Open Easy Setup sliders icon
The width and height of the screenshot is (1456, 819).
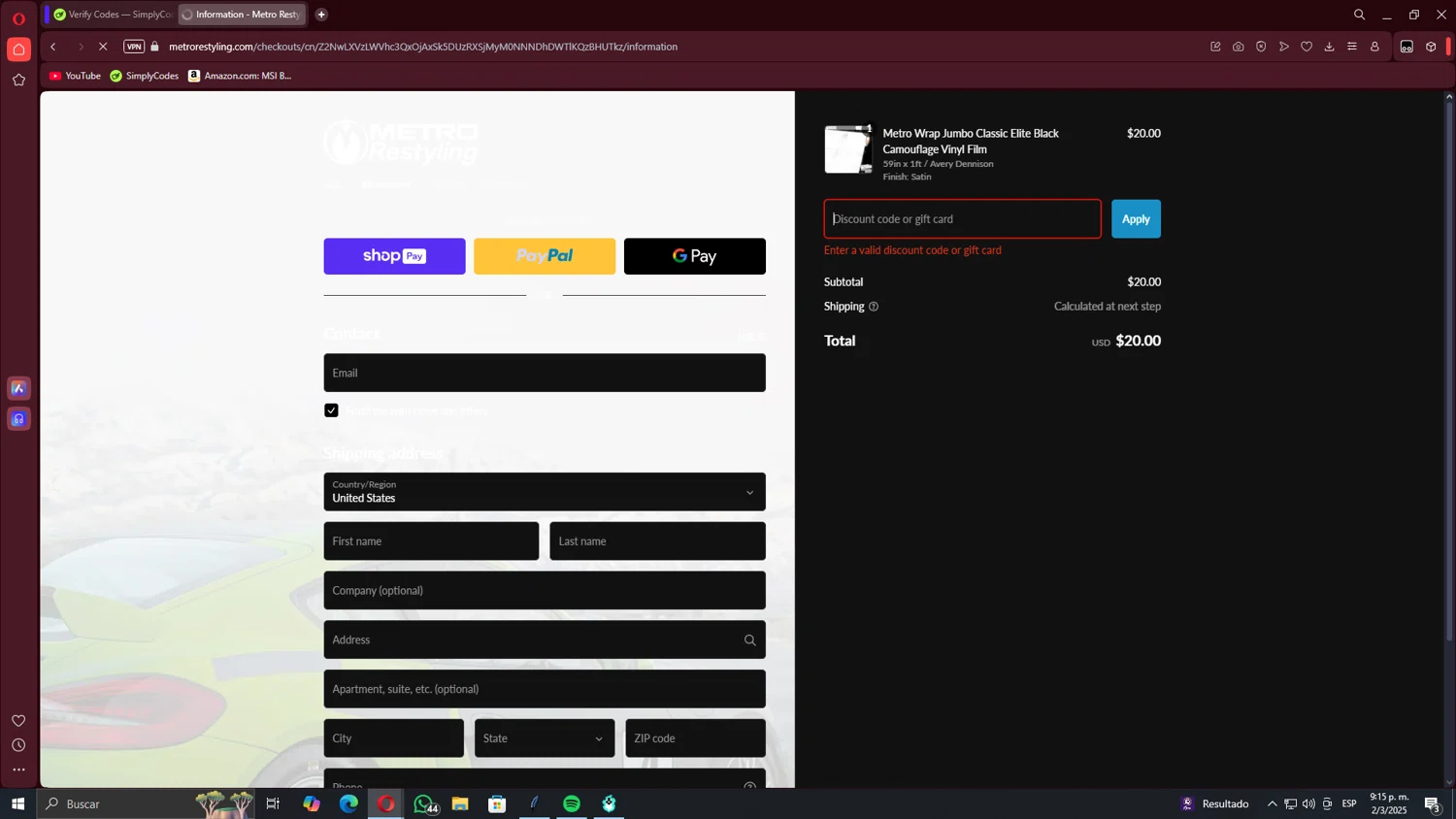point(1352,47)
